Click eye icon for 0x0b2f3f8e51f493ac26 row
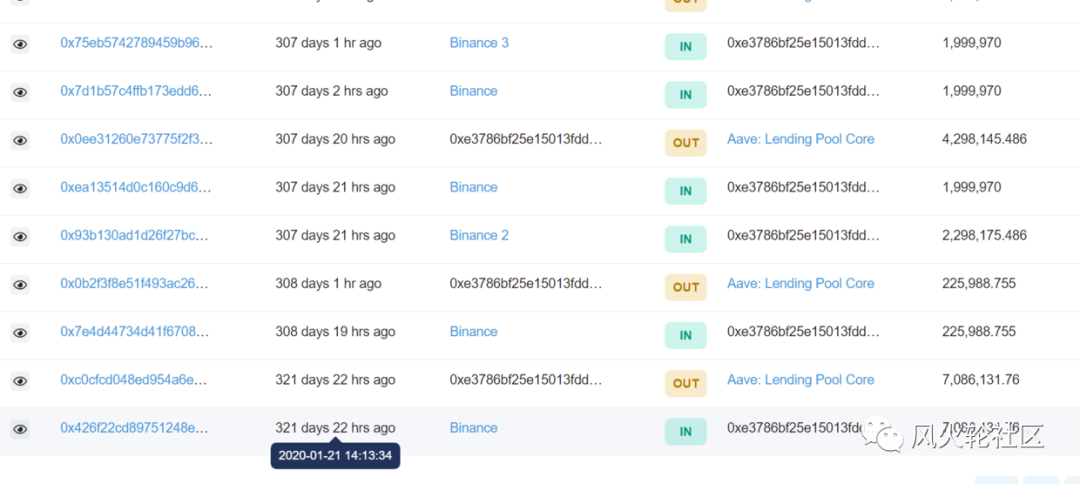 pos(20,285)
